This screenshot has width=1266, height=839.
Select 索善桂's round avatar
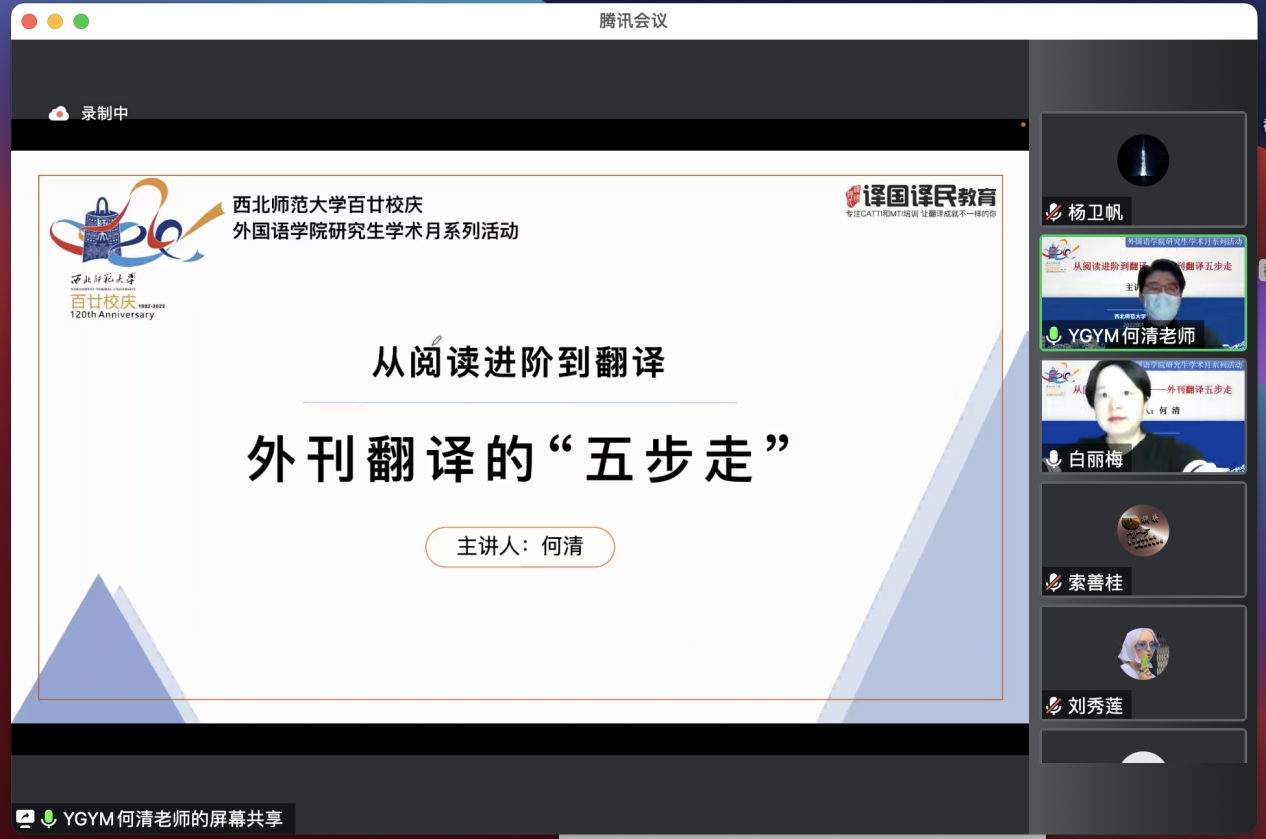point(1143,530)
